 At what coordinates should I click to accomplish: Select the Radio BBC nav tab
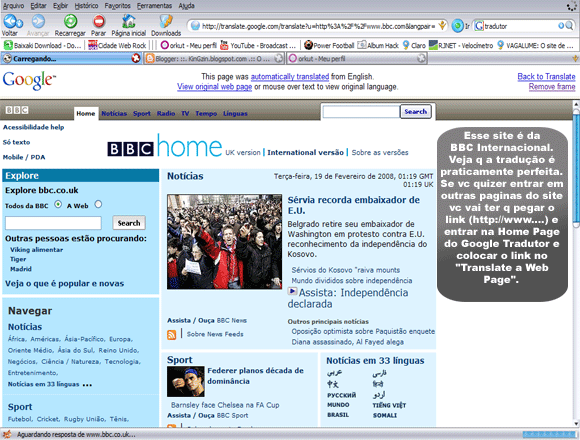(166, 114)
